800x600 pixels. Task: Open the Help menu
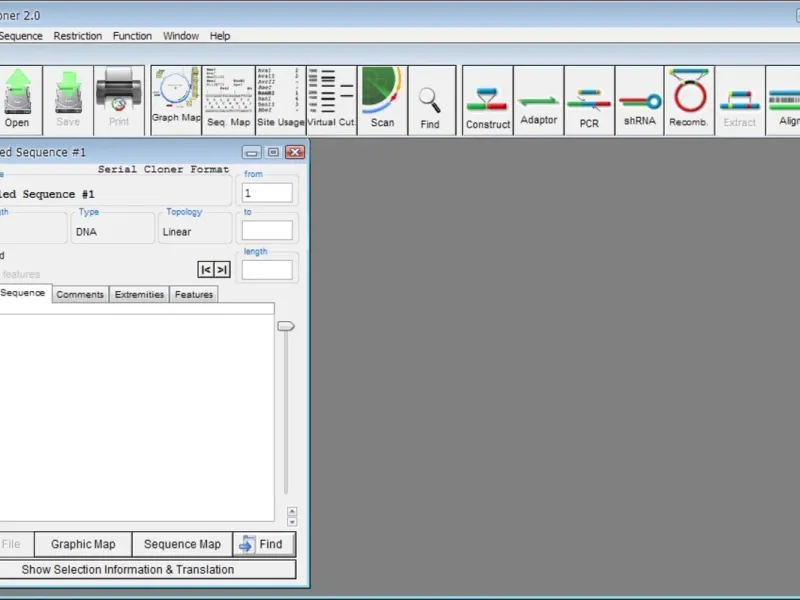click(x=220, y=36)
